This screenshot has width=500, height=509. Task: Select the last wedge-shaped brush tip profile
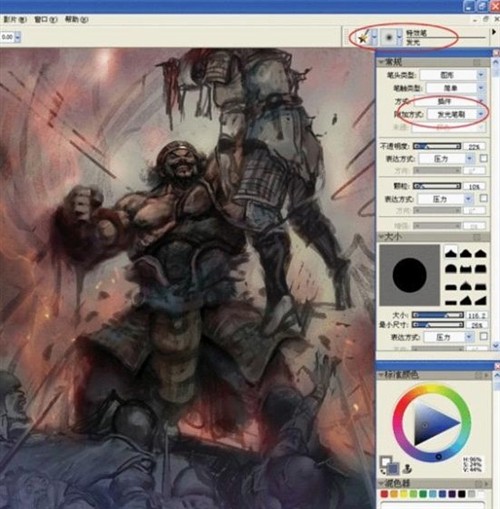coord(480,301)
